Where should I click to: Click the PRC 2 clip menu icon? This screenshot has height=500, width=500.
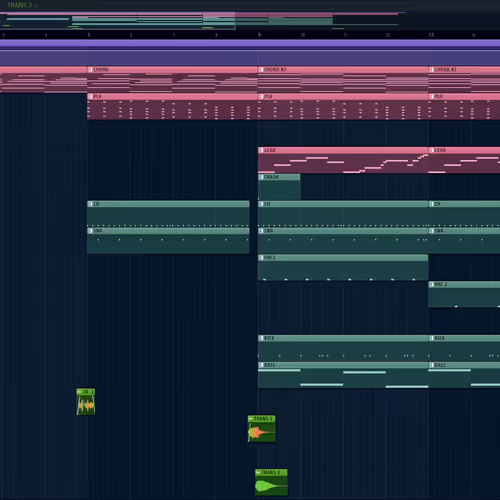click(431, 284)
